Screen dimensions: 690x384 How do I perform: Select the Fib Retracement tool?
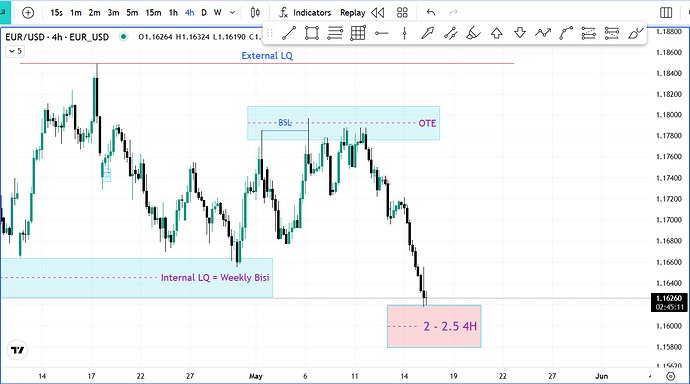[x=335, y=33]
